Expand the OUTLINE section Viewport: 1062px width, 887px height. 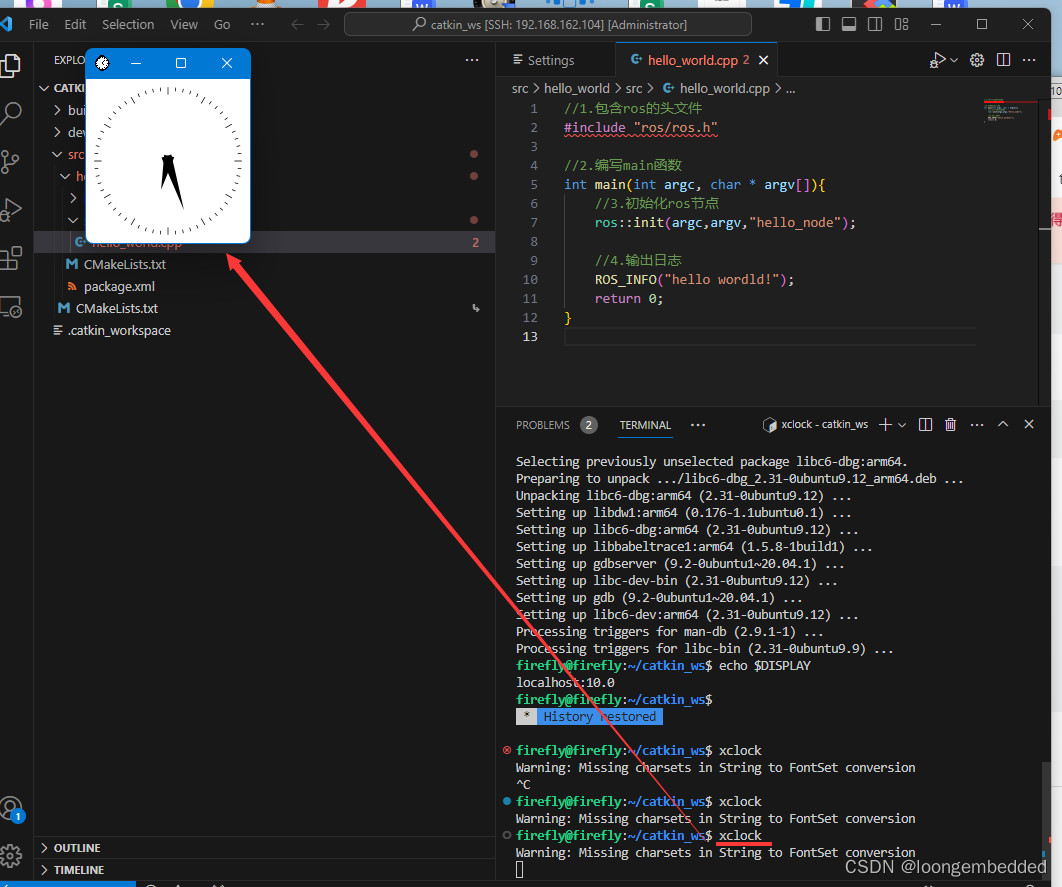[264, 848]
